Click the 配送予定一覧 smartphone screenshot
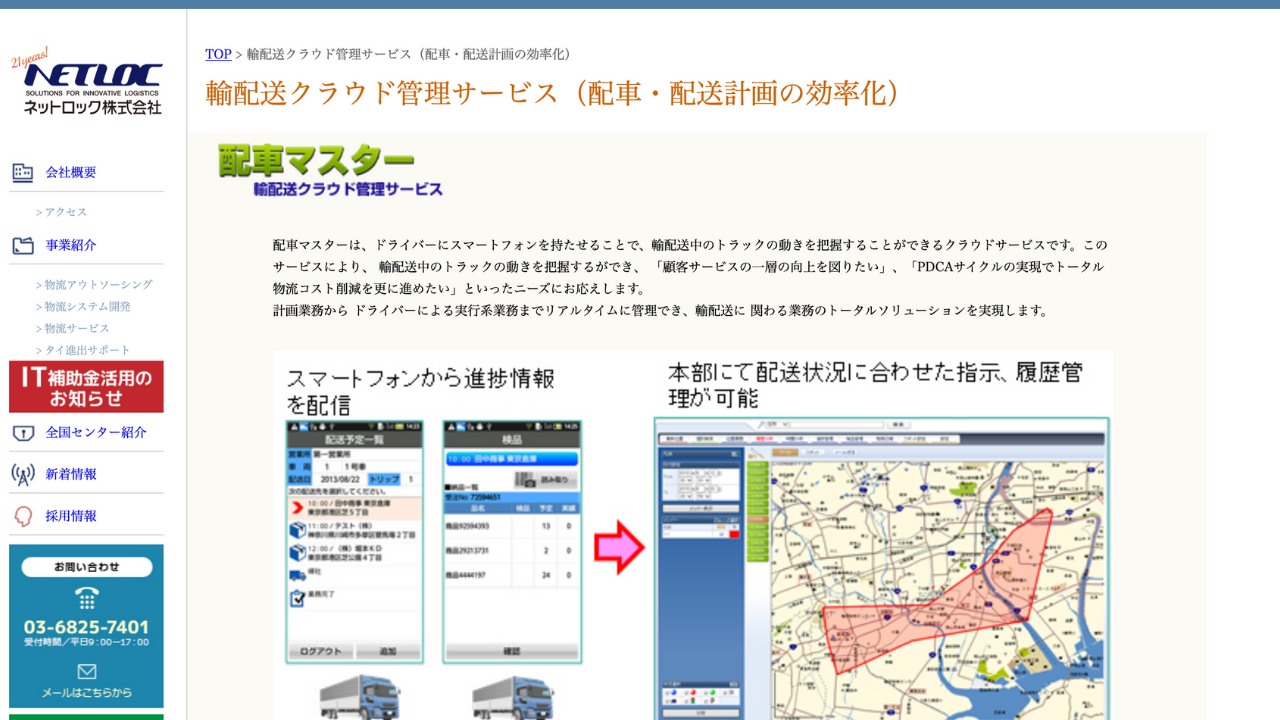This screenshot has height=720, width=1280. click(354, 542)
